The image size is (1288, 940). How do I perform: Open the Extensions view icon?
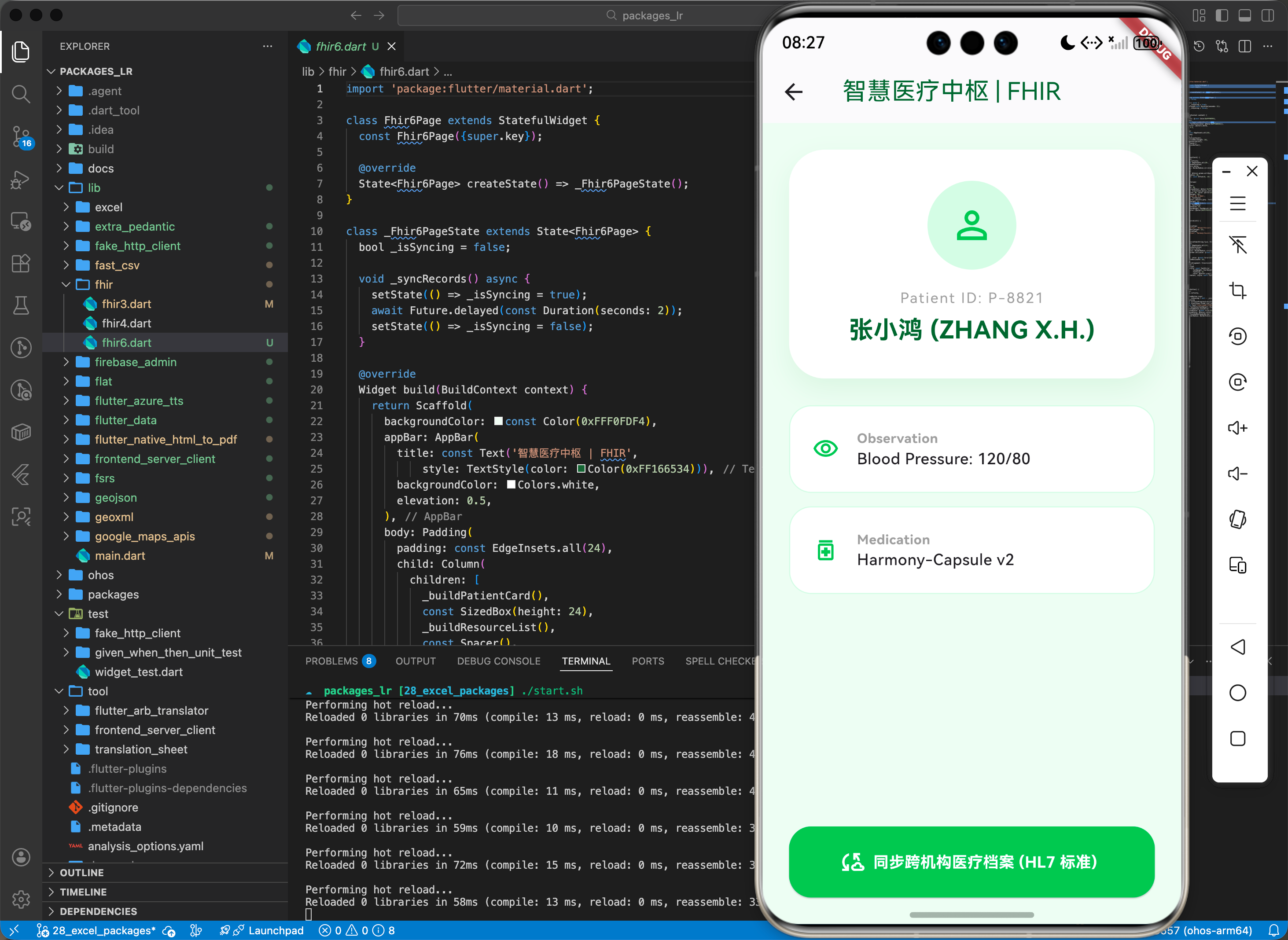[x=21, y=263]
